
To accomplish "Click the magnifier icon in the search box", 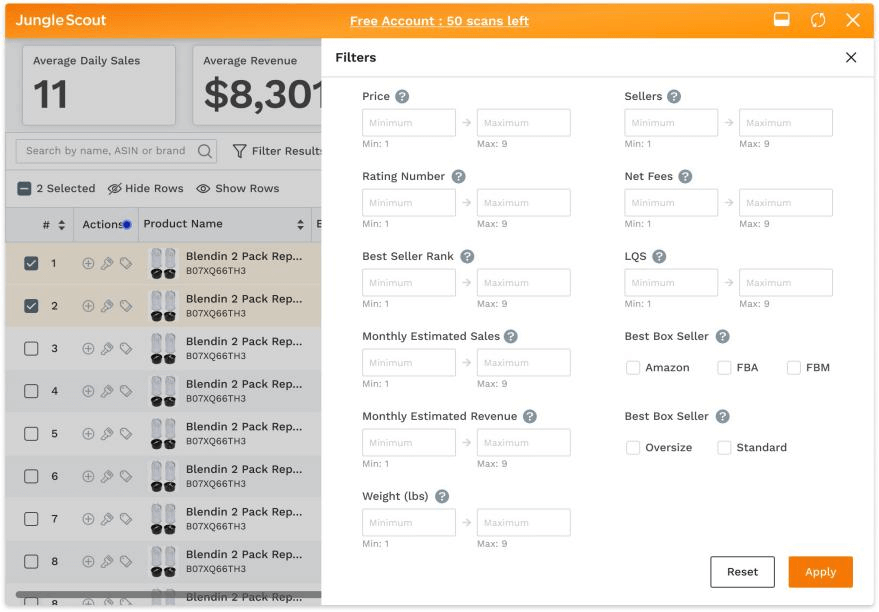I will coord(205,151).
